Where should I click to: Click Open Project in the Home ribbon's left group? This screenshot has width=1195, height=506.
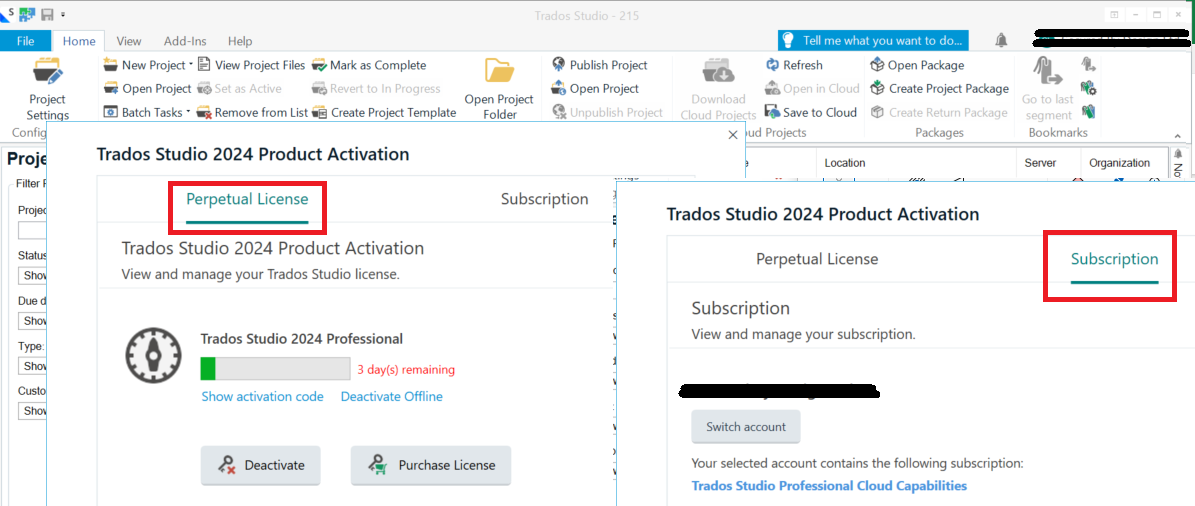click(147, 88)
